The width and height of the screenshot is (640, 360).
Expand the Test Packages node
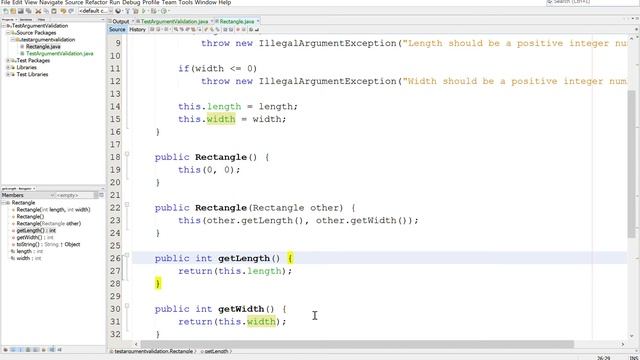pyautogui.click(x=8, y=60)
